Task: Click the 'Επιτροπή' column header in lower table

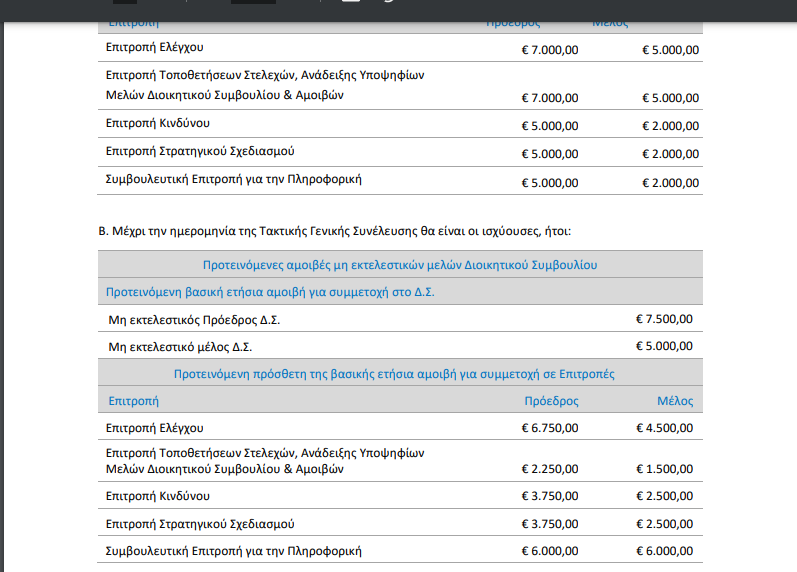Action: 133,401
